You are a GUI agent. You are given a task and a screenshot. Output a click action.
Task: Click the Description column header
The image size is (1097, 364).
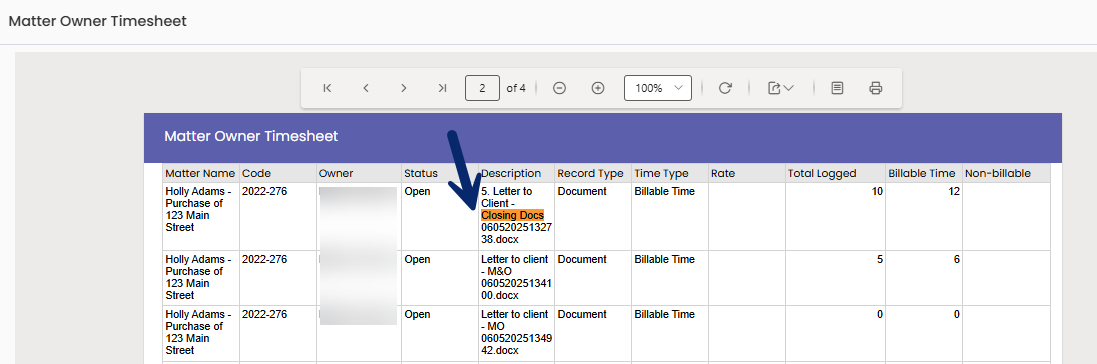coord(516,174)
